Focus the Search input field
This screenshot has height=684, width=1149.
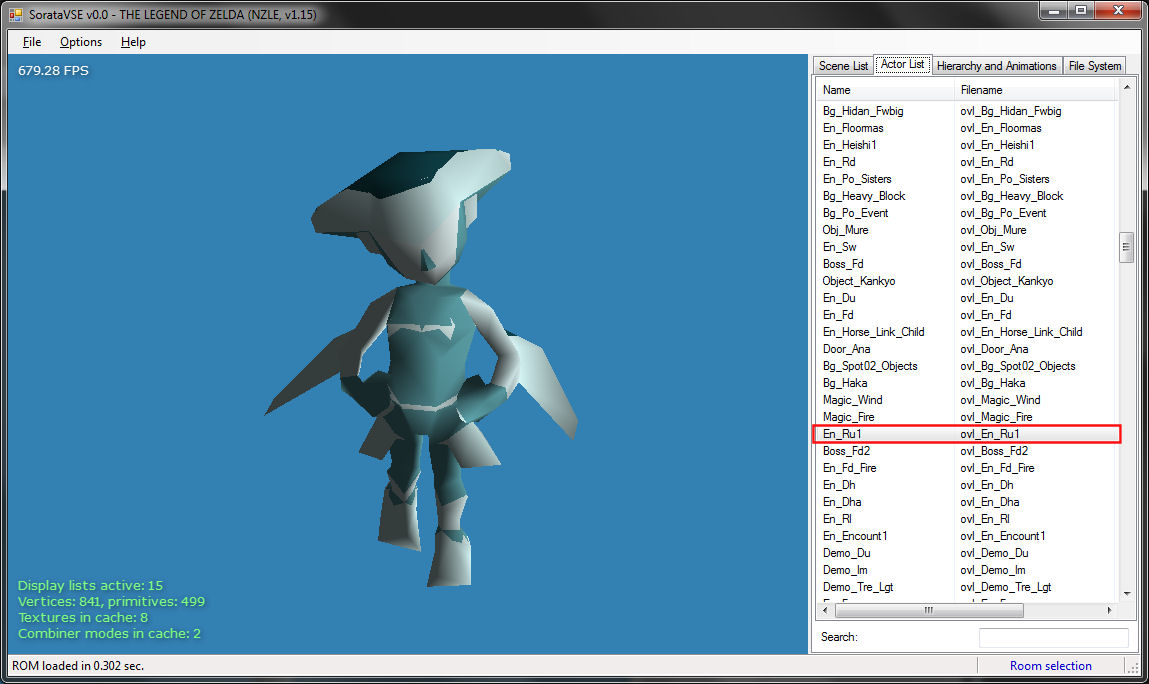pyautogui.click(x=1053, y=637)
